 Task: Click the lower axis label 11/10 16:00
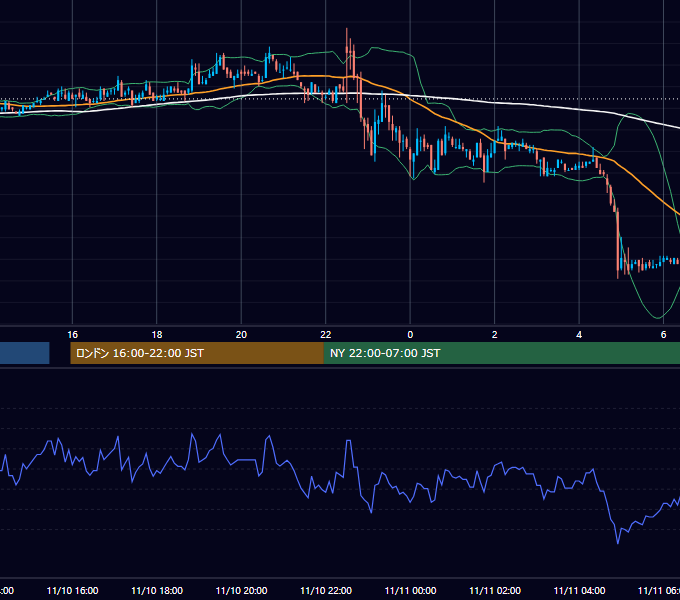point(72,590)
